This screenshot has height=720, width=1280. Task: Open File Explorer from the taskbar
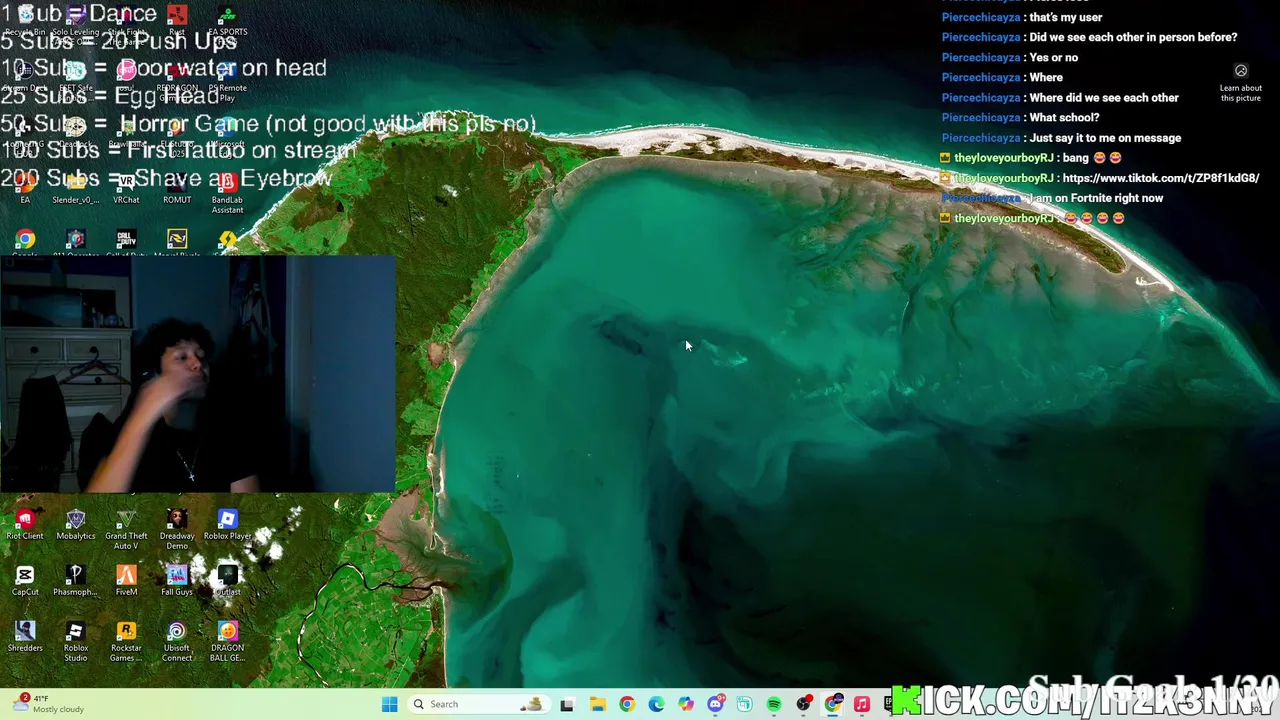597,704
